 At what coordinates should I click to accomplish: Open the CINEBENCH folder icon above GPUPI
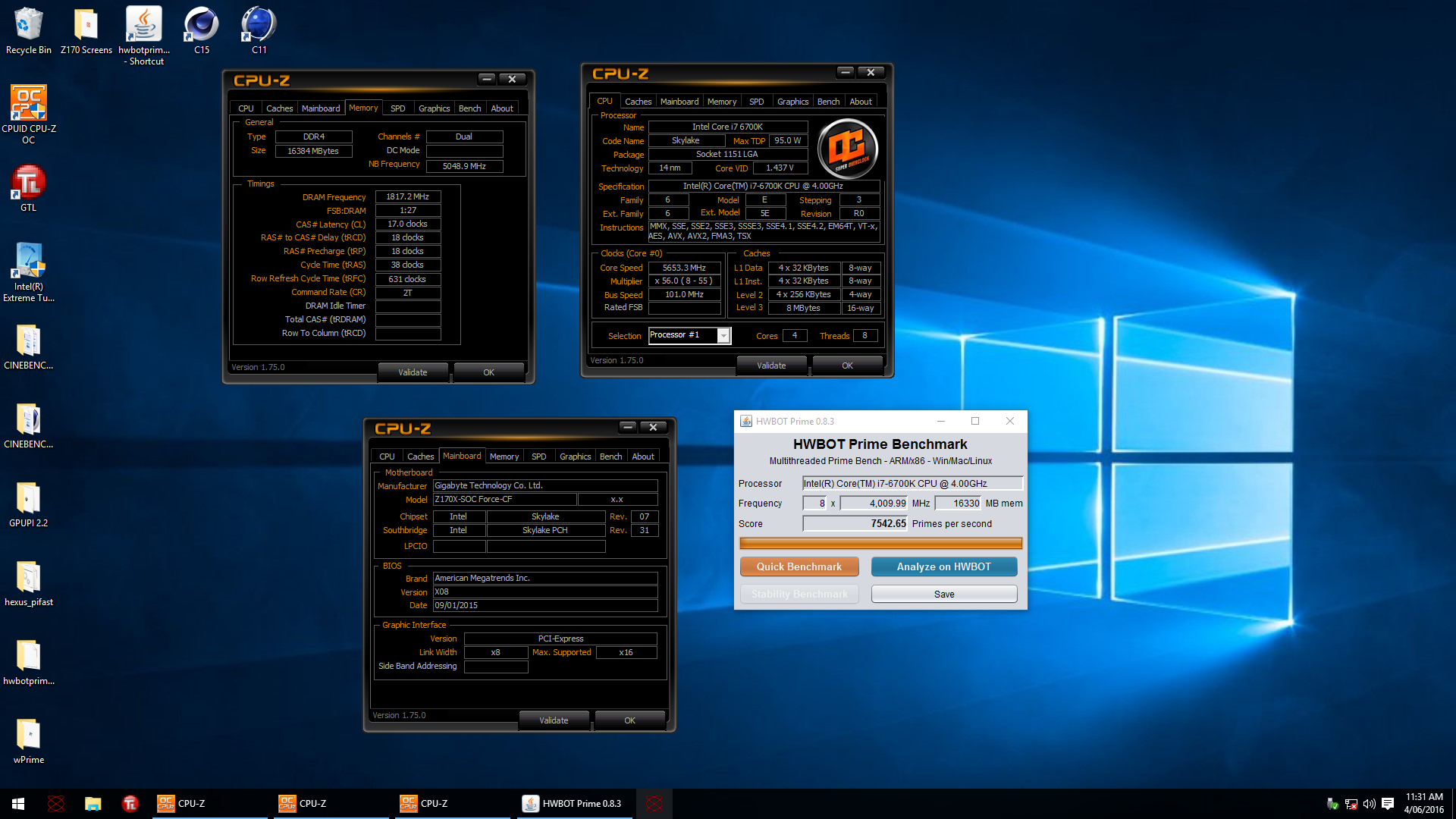(28, 425)
